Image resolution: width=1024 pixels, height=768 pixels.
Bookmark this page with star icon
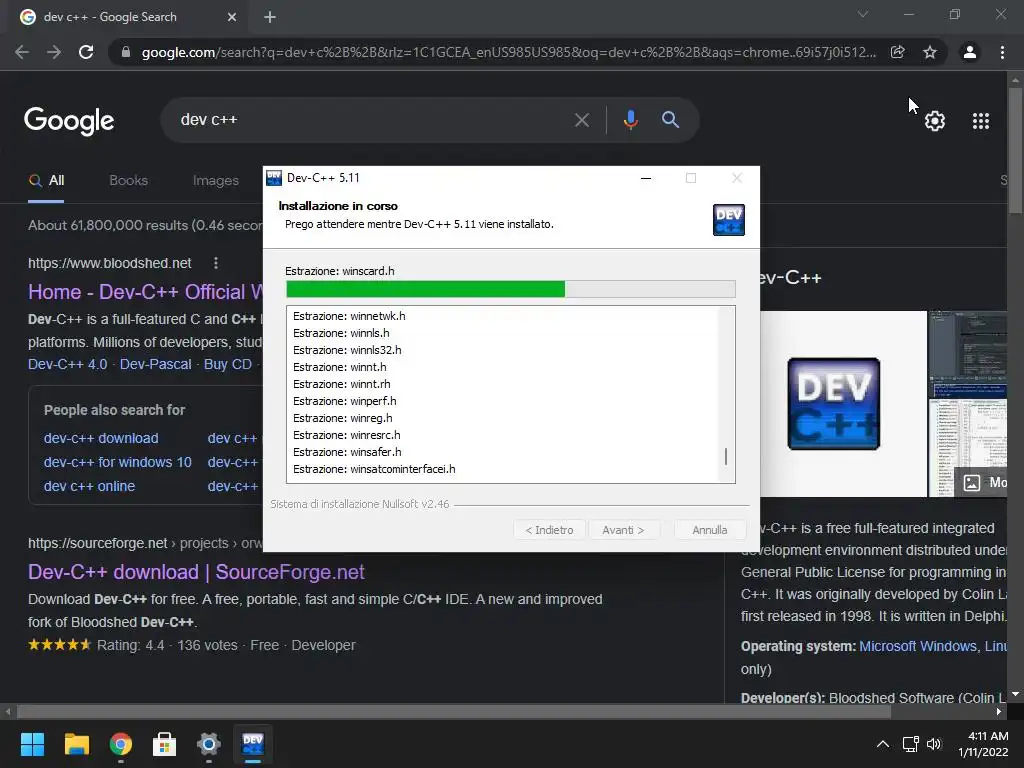[930, 52]
